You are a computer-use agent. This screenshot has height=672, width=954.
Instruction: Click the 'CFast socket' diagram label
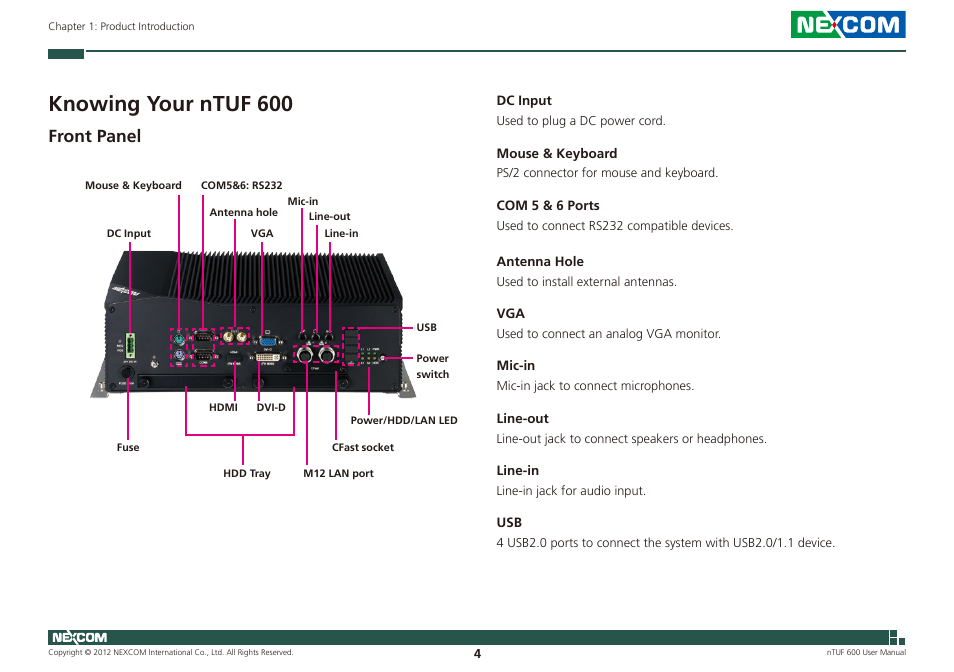click(363, 448)
